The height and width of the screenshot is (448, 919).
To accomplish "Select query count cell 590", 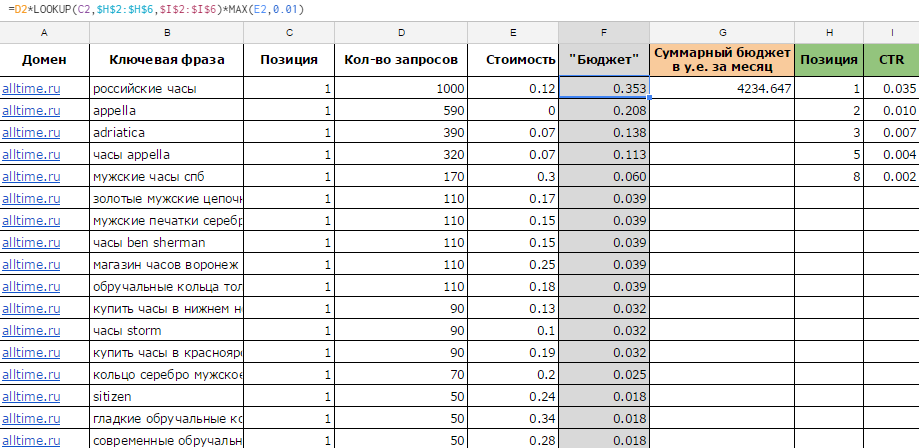I will (401, 110).
